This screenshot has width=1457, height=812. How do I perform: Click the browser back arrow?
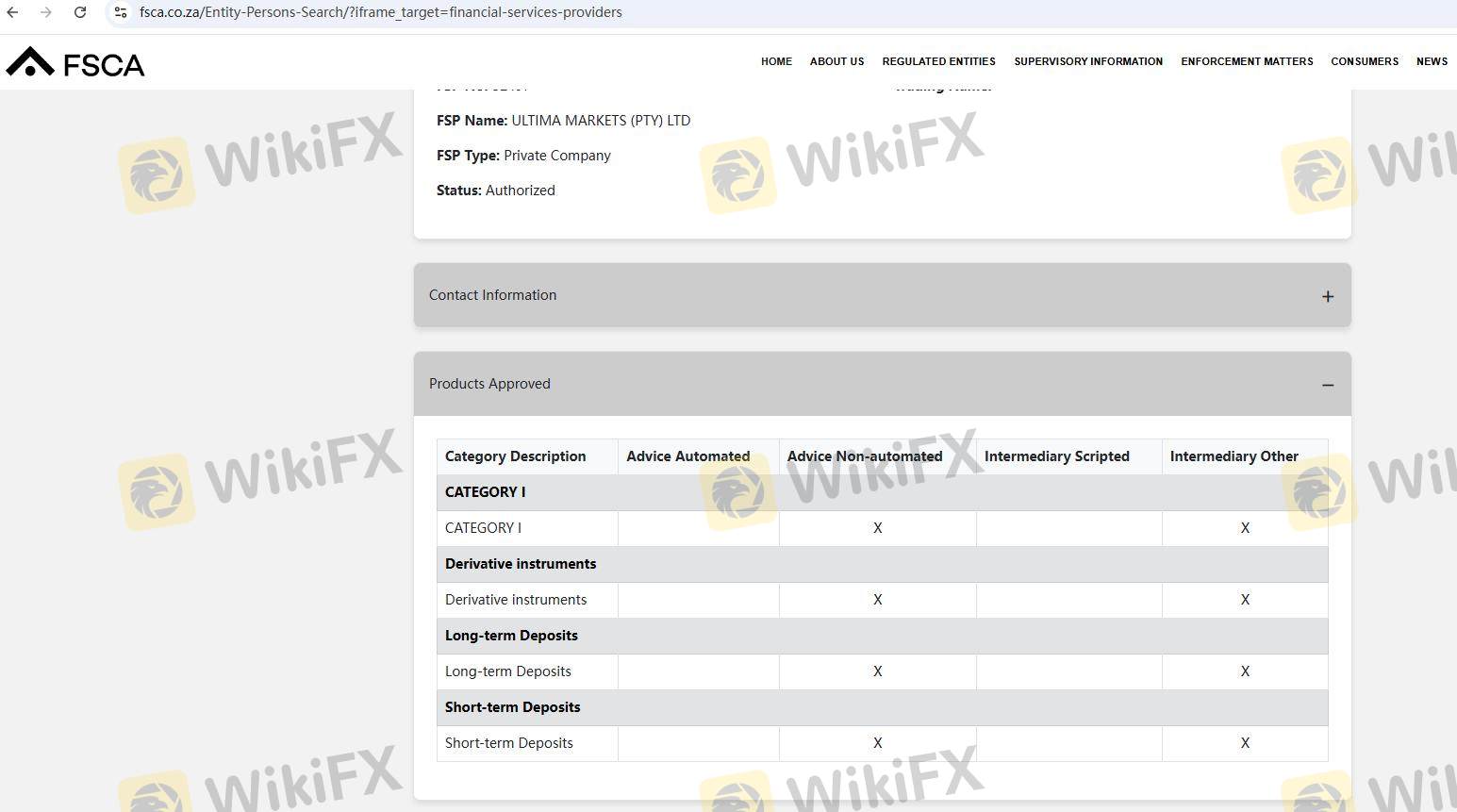click(x=13, y=12)
